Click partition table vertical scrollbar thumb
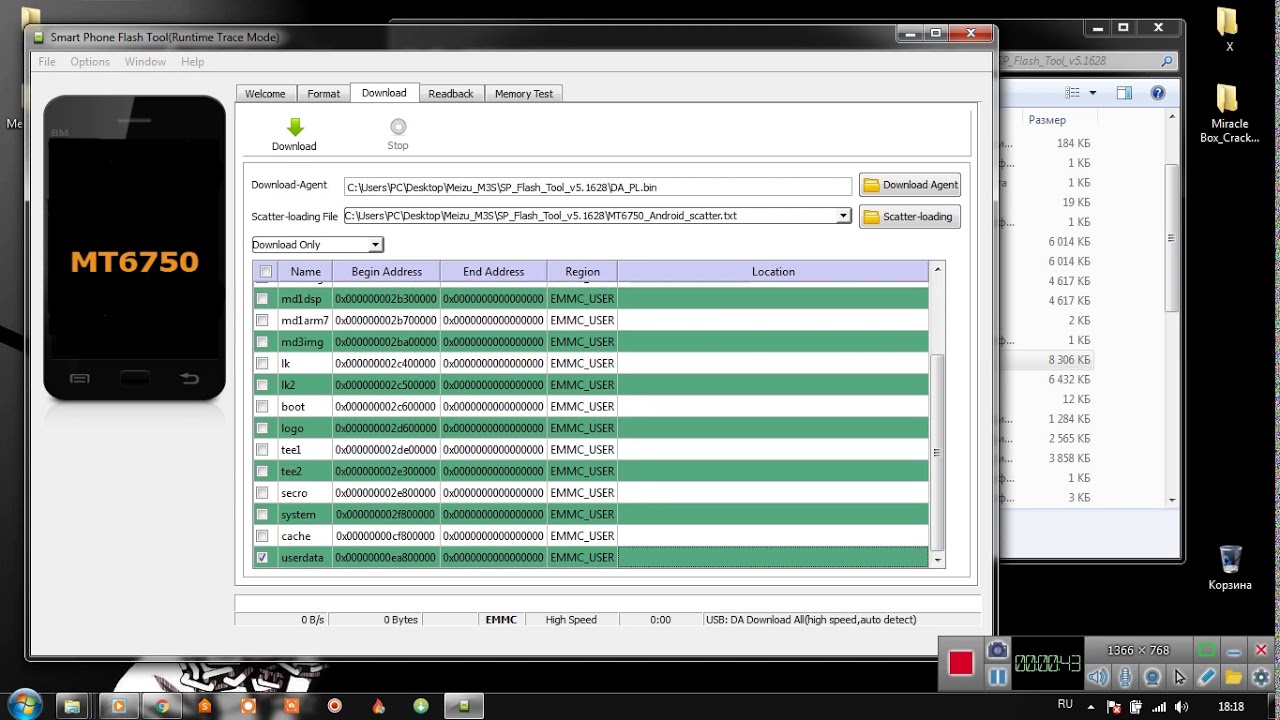Viewport: 1280px width, 720px height. (x=937, y=452)
